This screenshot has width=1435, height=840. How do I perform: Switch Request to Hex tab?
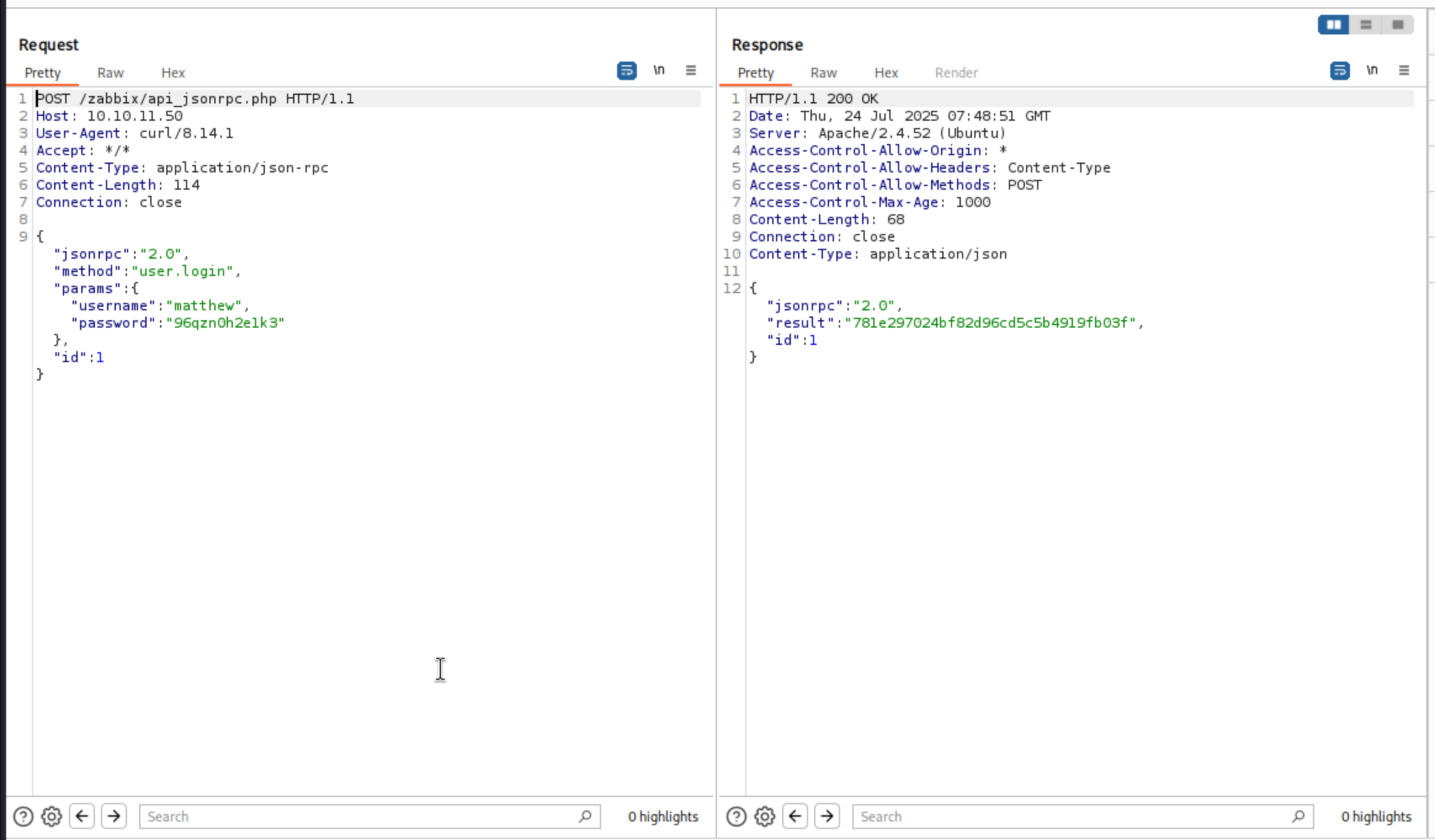pyautogui.click(x=173, y=73)
